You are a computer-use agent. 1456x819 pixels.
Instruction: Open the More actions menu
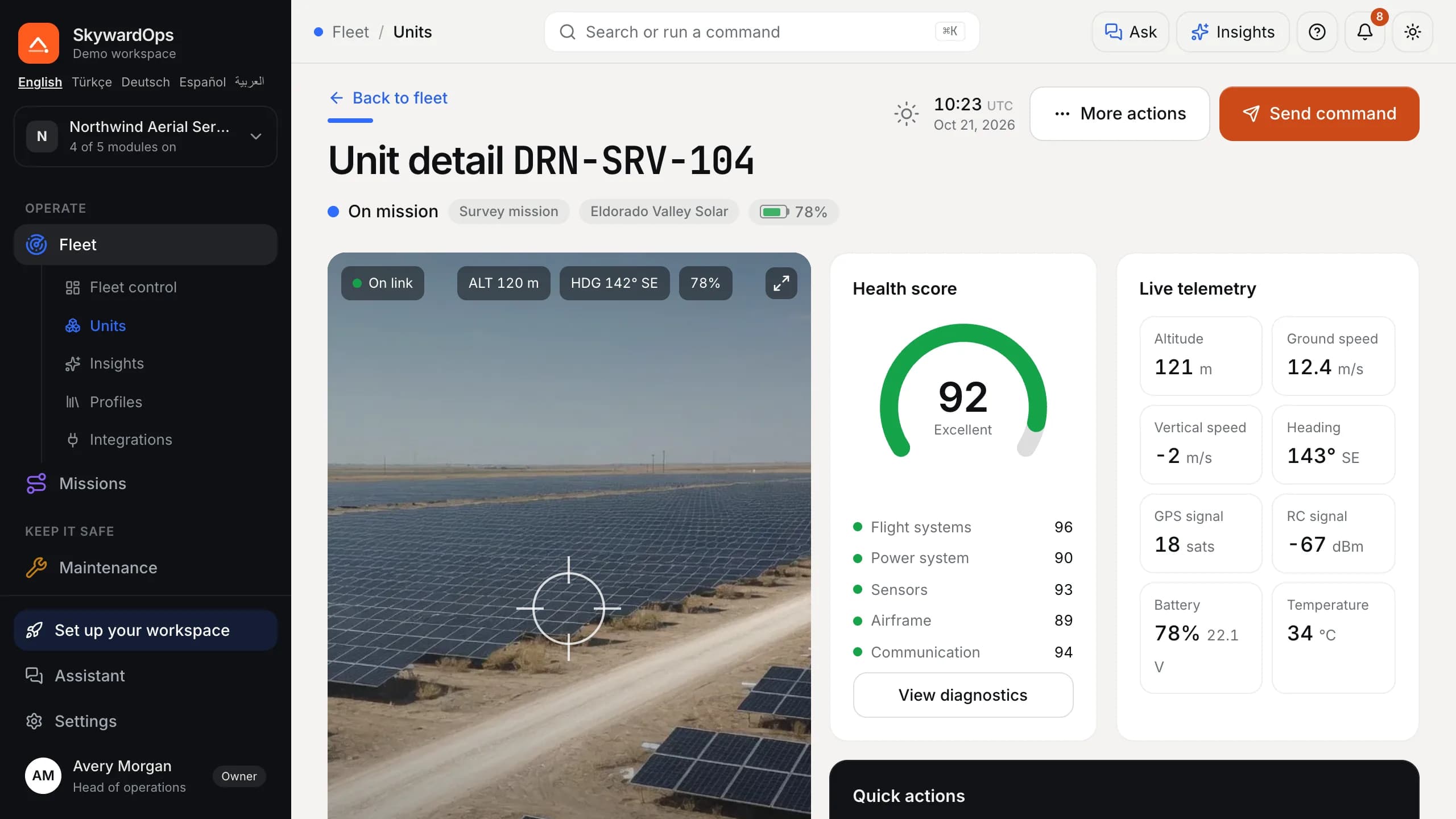[1120, 114]
